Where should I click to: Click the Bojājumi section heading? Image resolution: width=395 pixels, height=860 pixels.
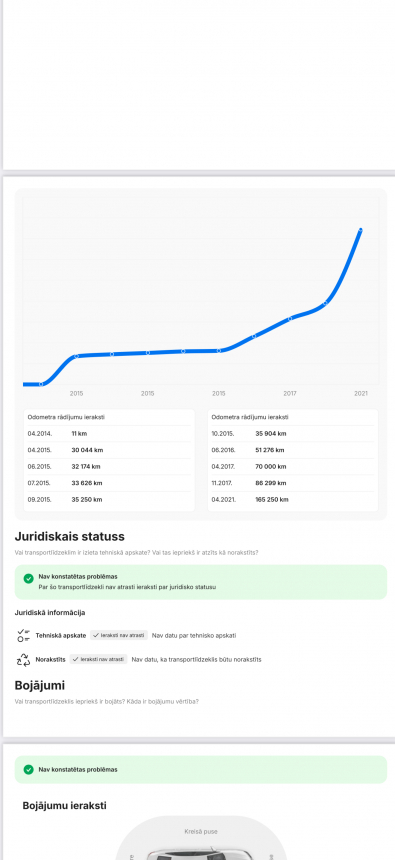(40, 686)
